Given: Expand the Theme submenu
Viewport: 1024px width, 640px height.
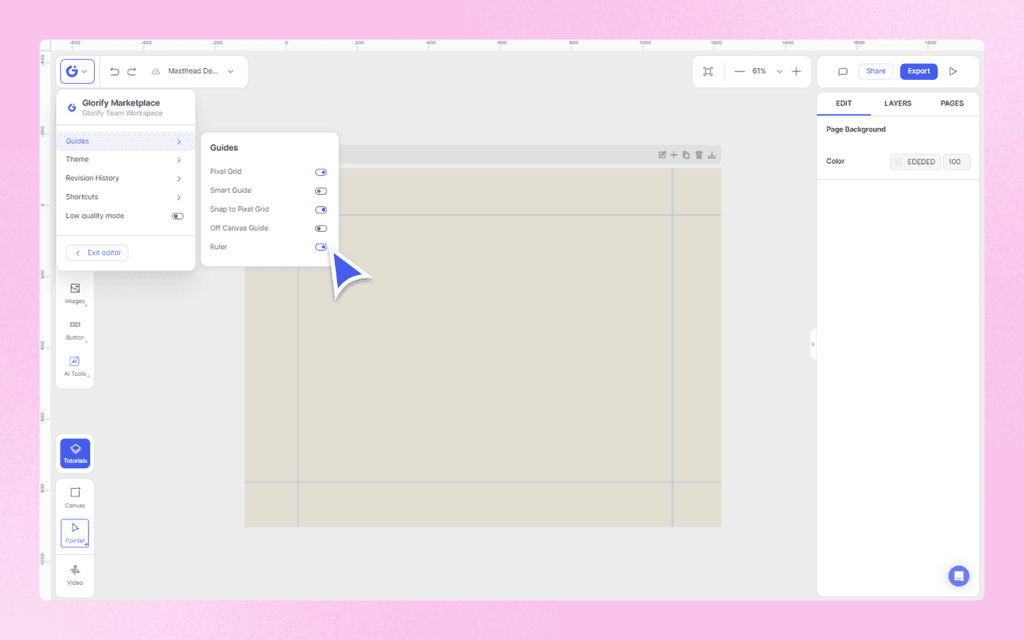Looking at the screenshot, I should (125, 159).
